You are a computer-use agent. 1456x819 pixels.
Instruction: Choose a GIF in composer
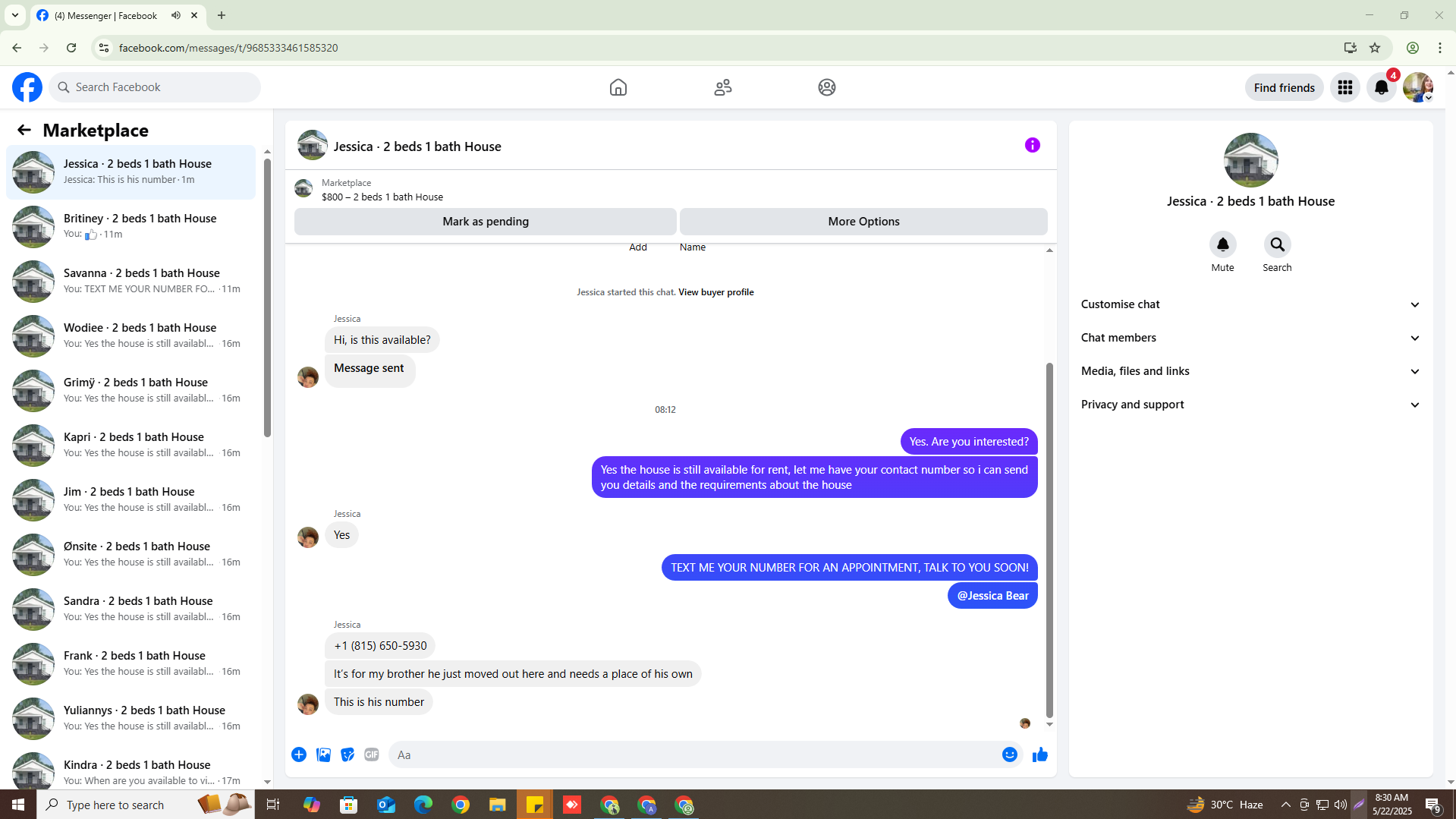tap(372, 754)
